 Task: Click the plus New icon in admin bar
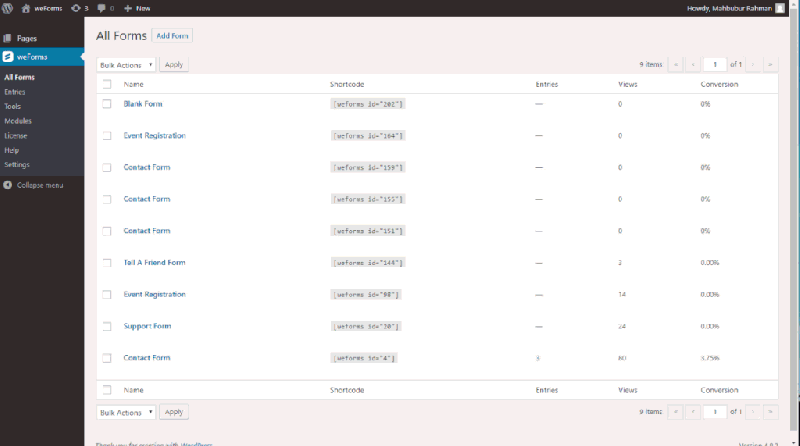128,8
